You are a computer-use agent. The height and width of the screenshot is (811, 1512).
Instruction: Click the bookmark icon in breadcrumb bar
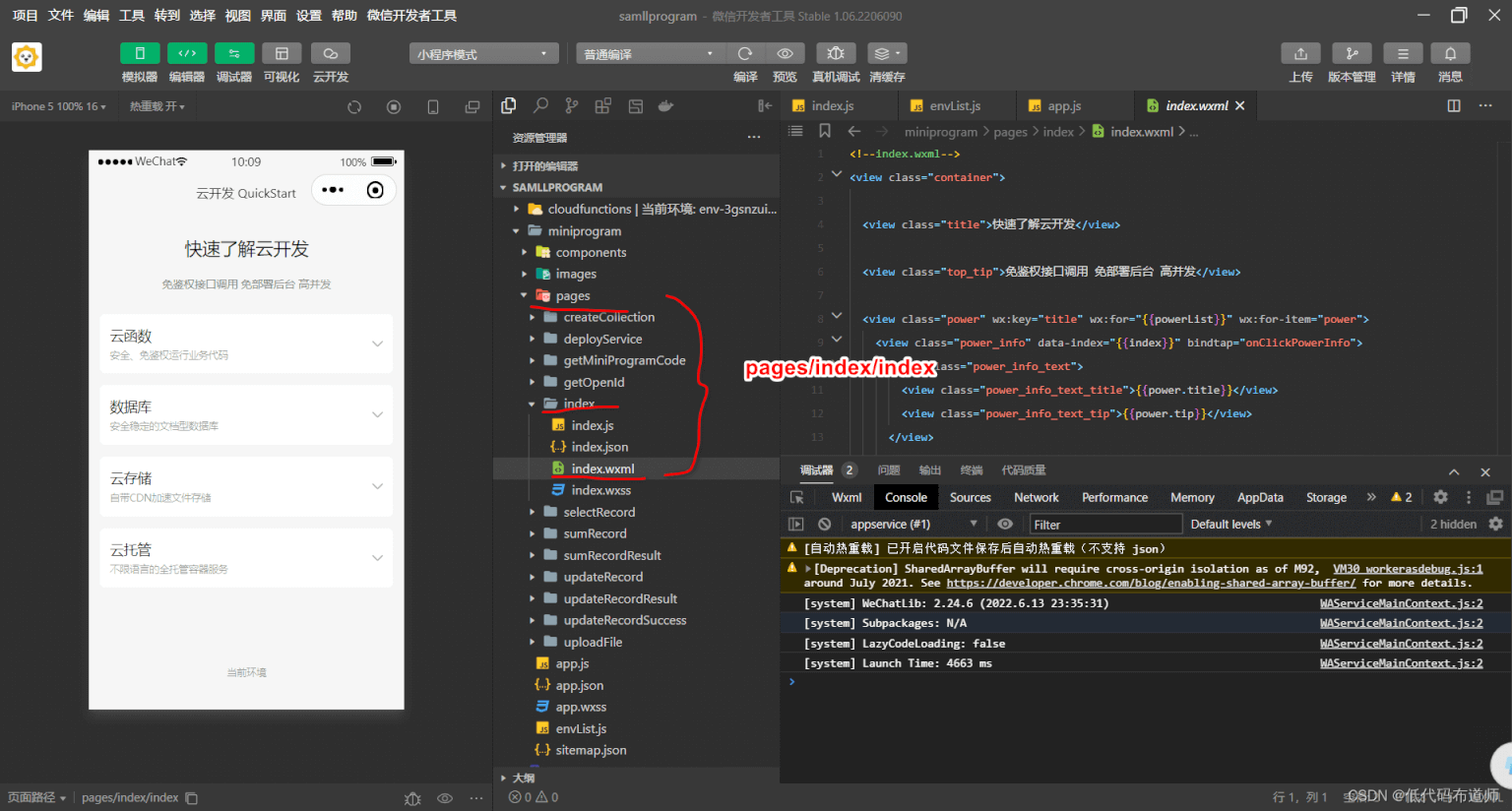825,131
